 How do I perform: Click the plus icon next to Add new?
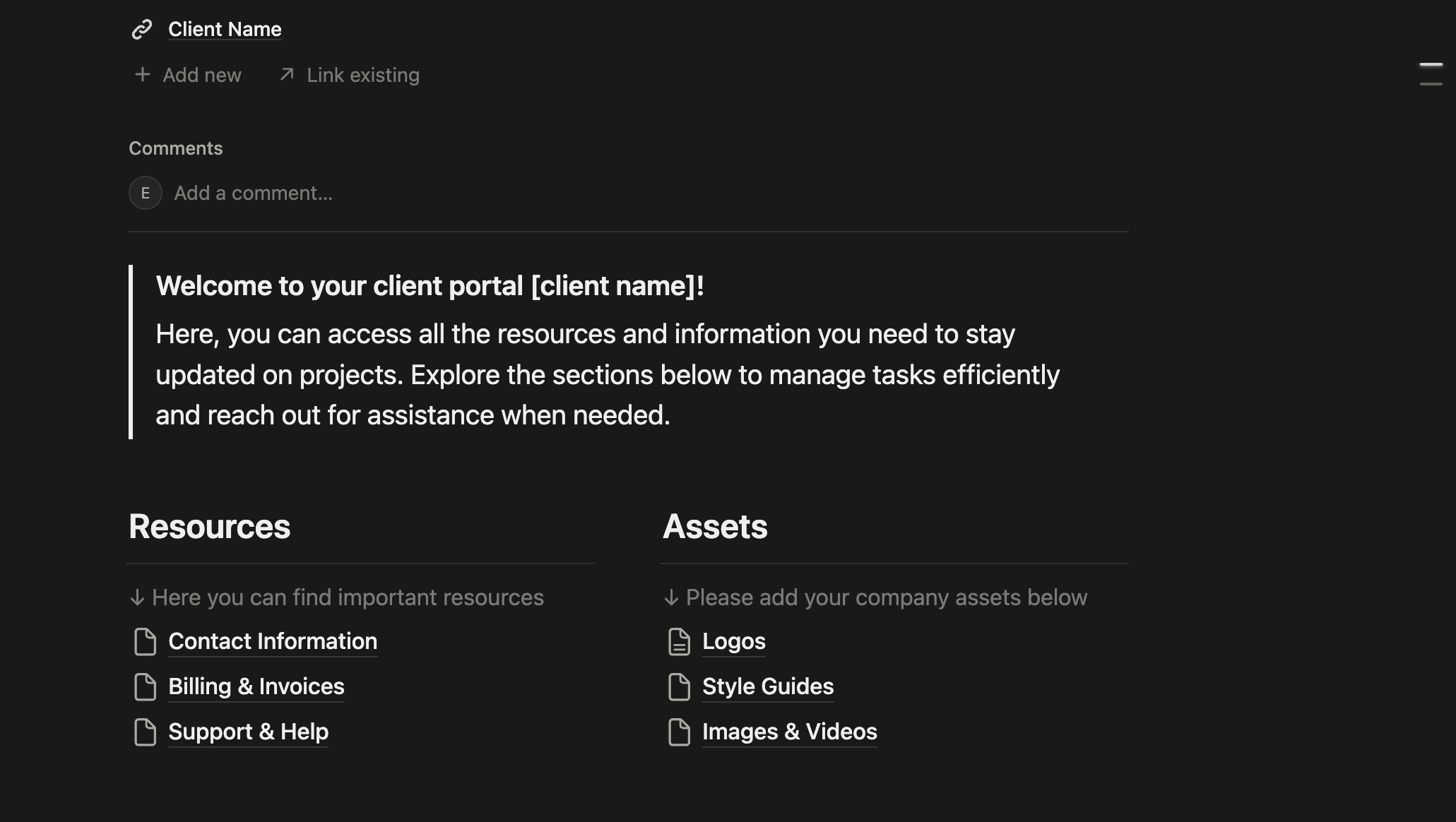coord(143,75)
